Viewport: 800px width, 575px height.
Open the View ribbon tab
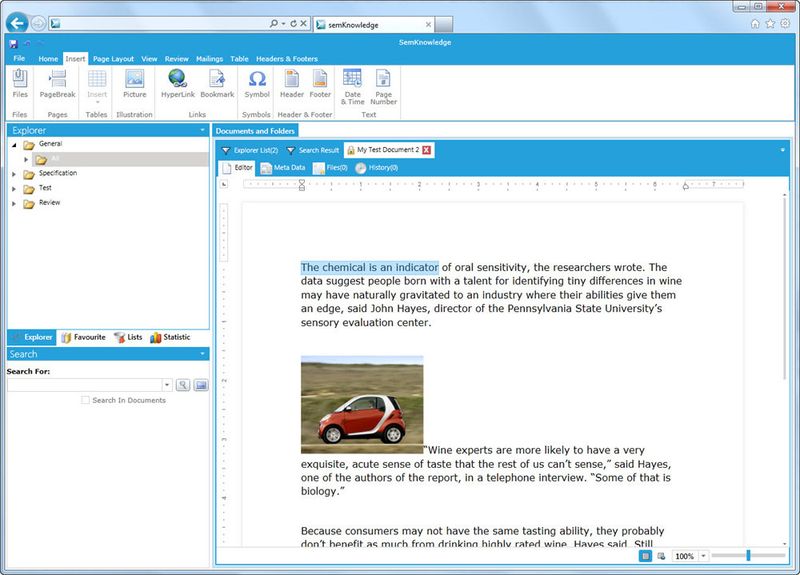click(149, 59)
